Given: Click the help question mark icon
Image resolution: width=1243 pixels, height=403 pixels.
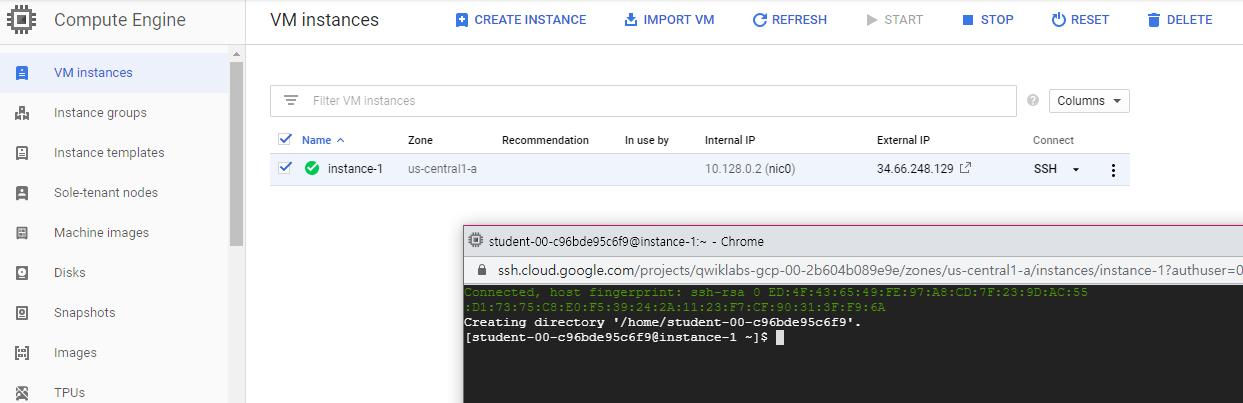Looking at the screenshot, I should (1033, 100).
